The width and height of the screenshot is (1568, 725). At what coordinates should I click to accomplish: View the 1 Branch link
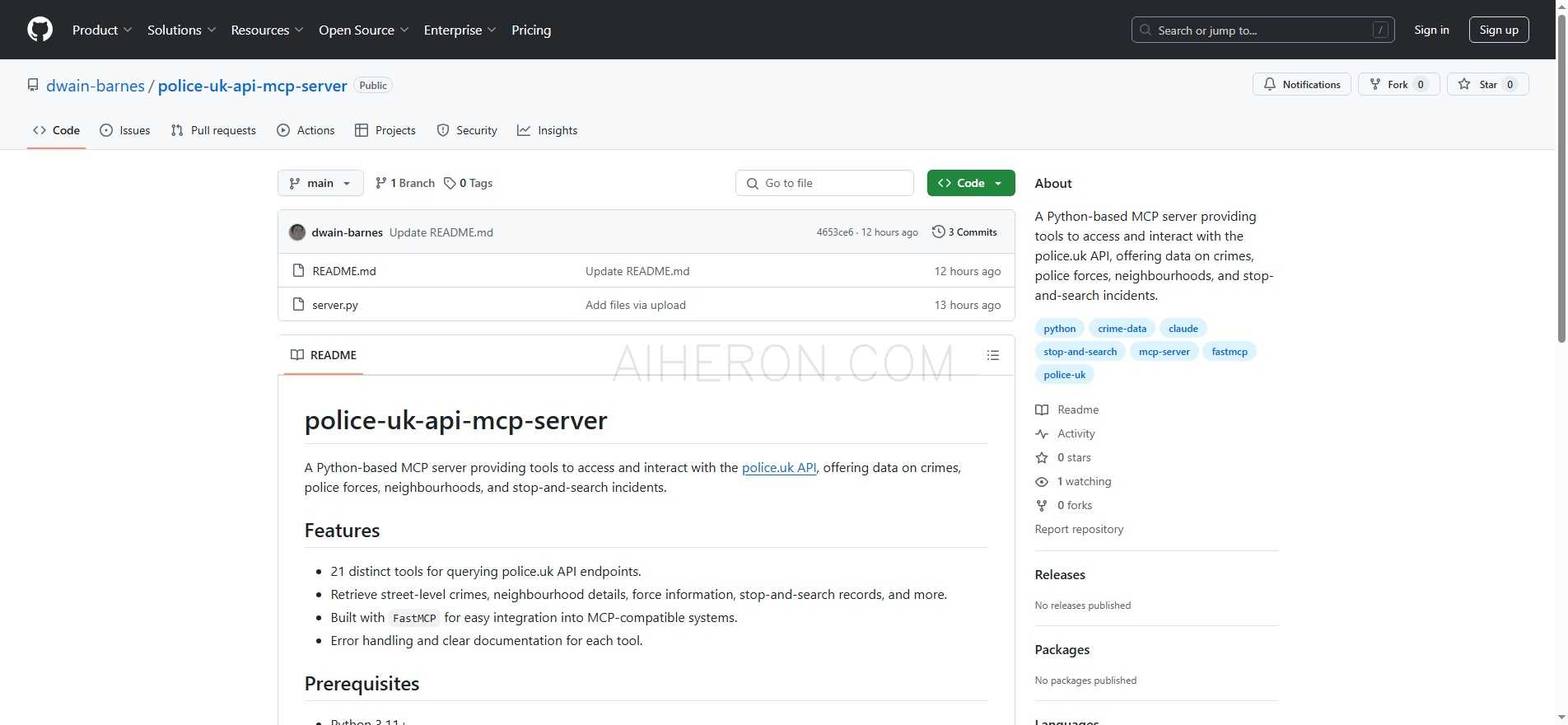pos(404,183)
